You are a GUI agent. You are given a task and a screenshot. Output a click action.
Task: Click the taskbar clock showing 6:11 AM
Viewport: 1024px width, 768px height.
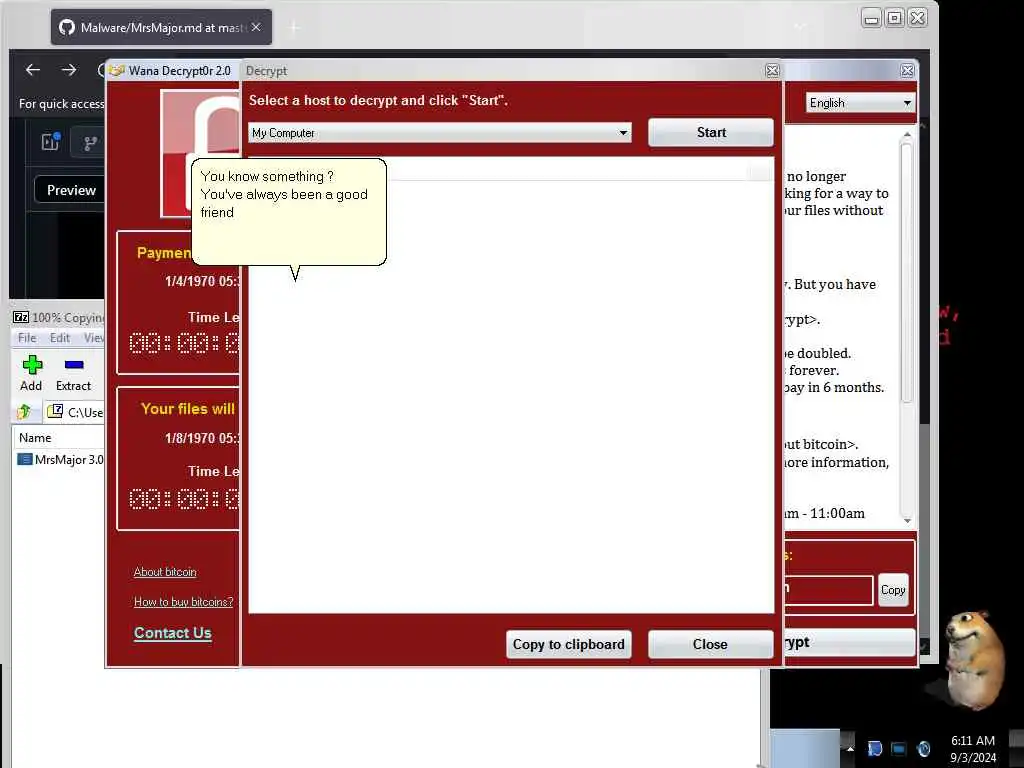click(973, 748)
